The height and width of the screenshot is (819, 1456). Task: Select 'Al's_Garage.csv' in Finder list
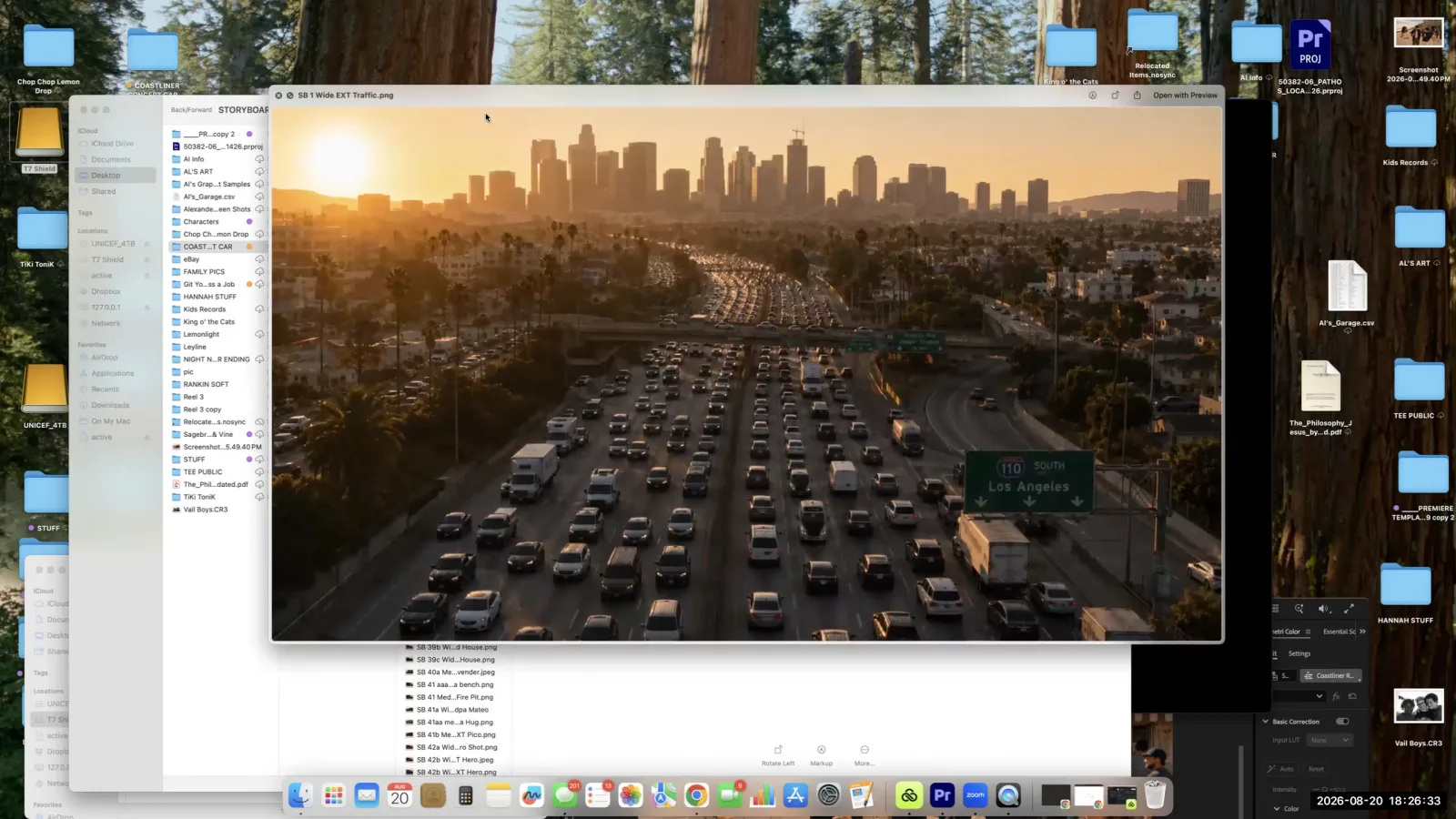coord(208,197)
